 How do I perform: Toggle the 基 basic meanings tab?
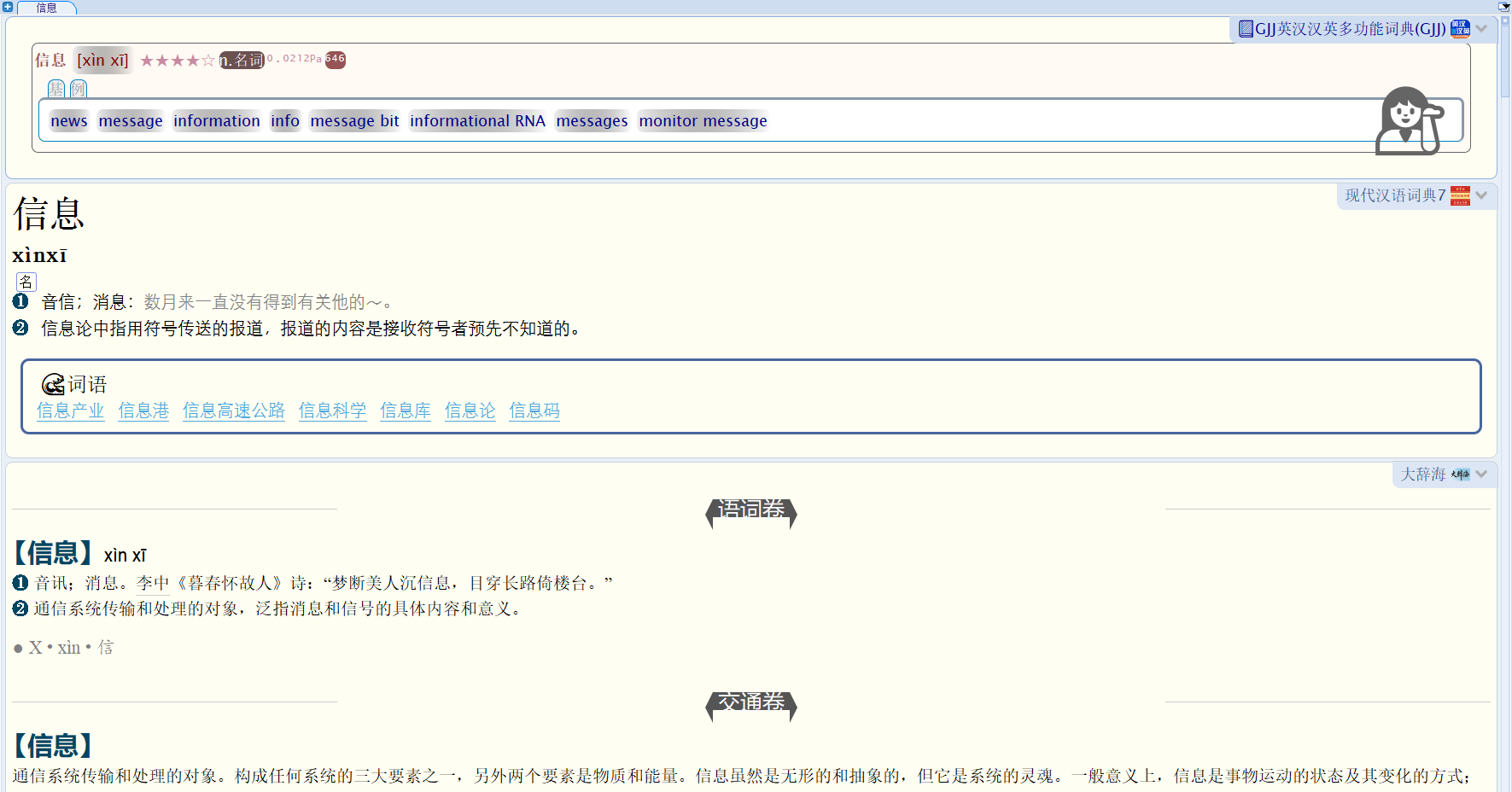click(x=56, y=89)
